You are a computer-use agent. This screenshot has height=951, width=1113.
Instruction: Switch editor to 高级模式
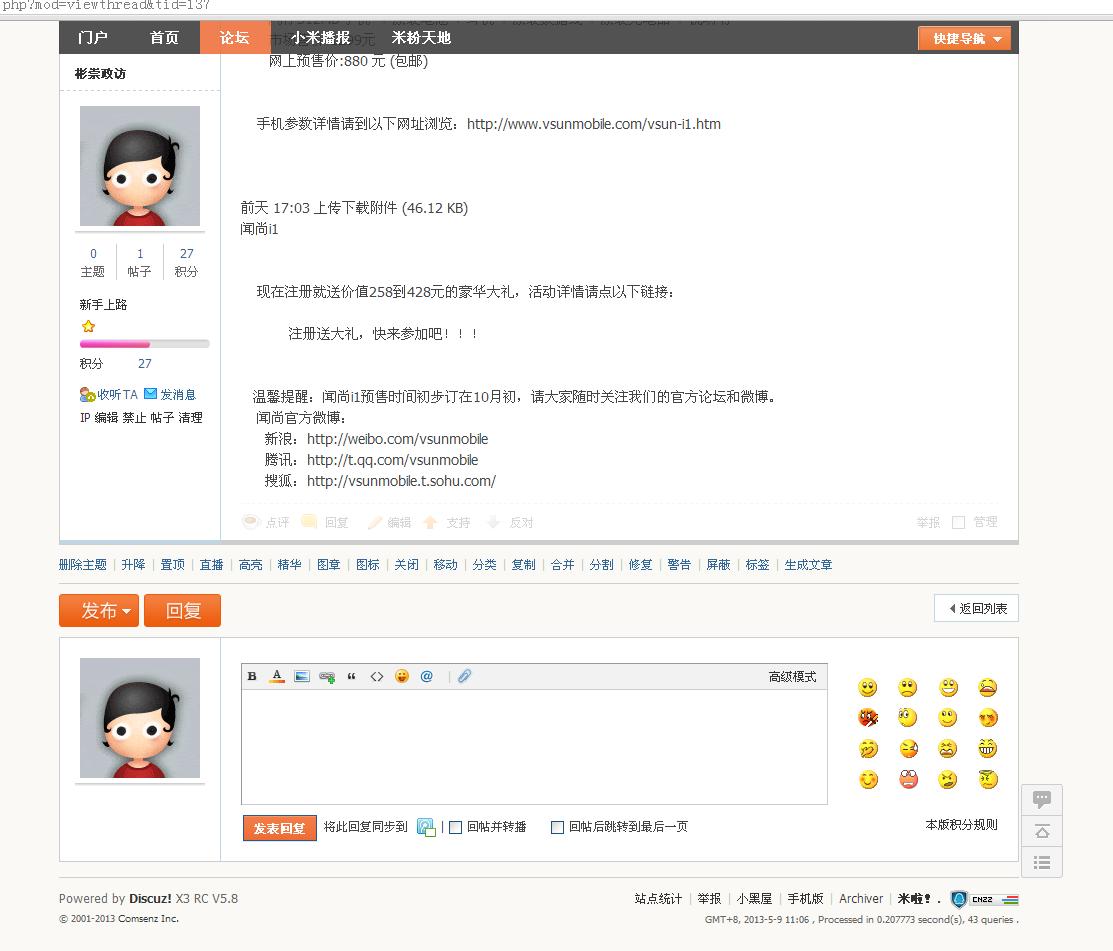[x=792, y=677]
